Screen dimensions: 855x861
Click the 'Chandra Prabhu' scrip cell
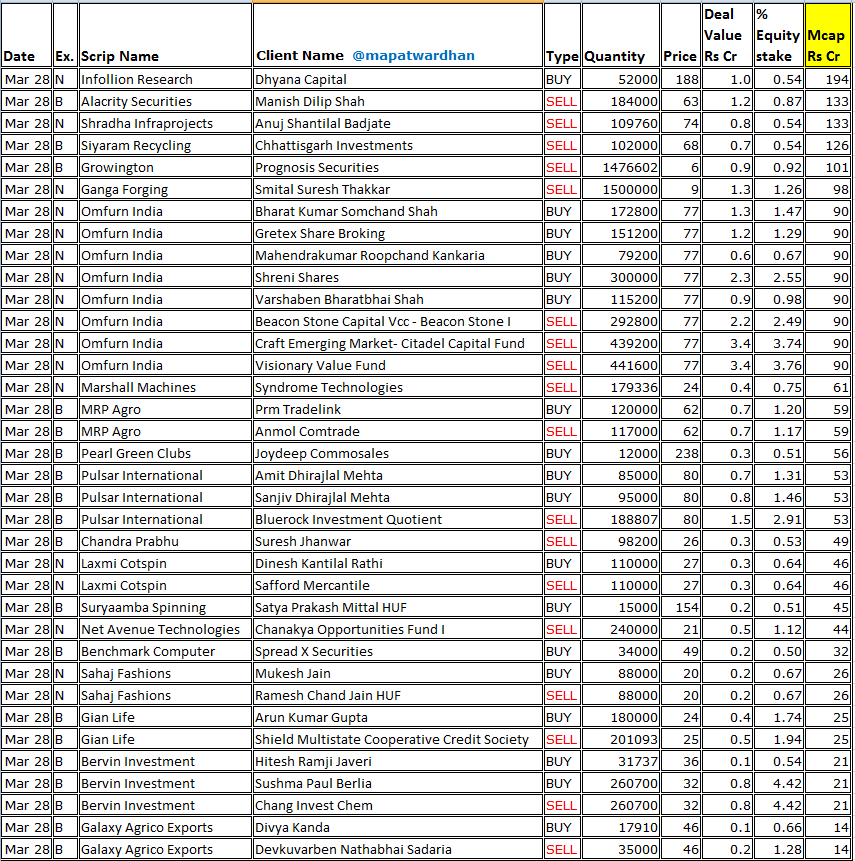click(x=165, y=541)
